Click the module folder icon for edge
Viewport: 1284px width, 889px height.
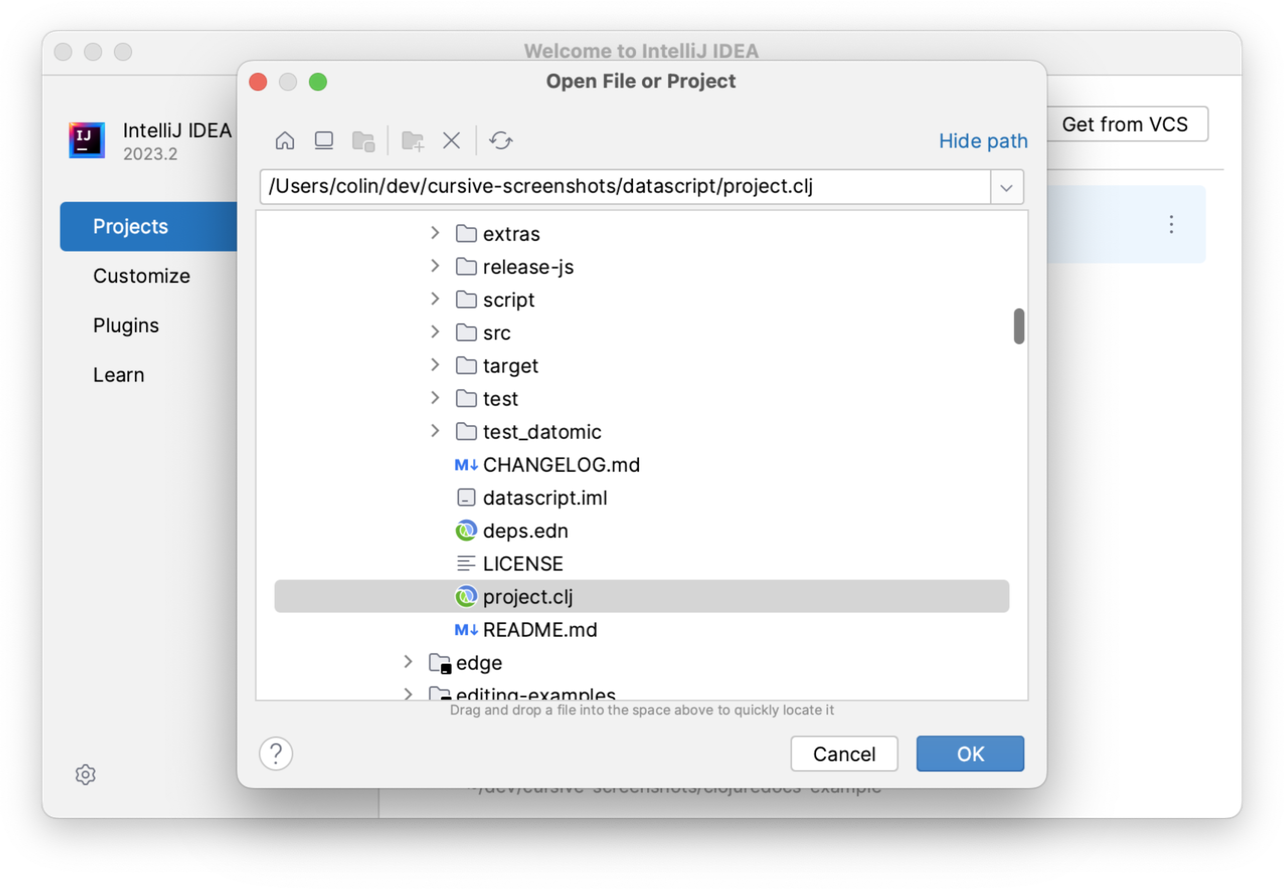pyautogui.click(x=439, y=663)
